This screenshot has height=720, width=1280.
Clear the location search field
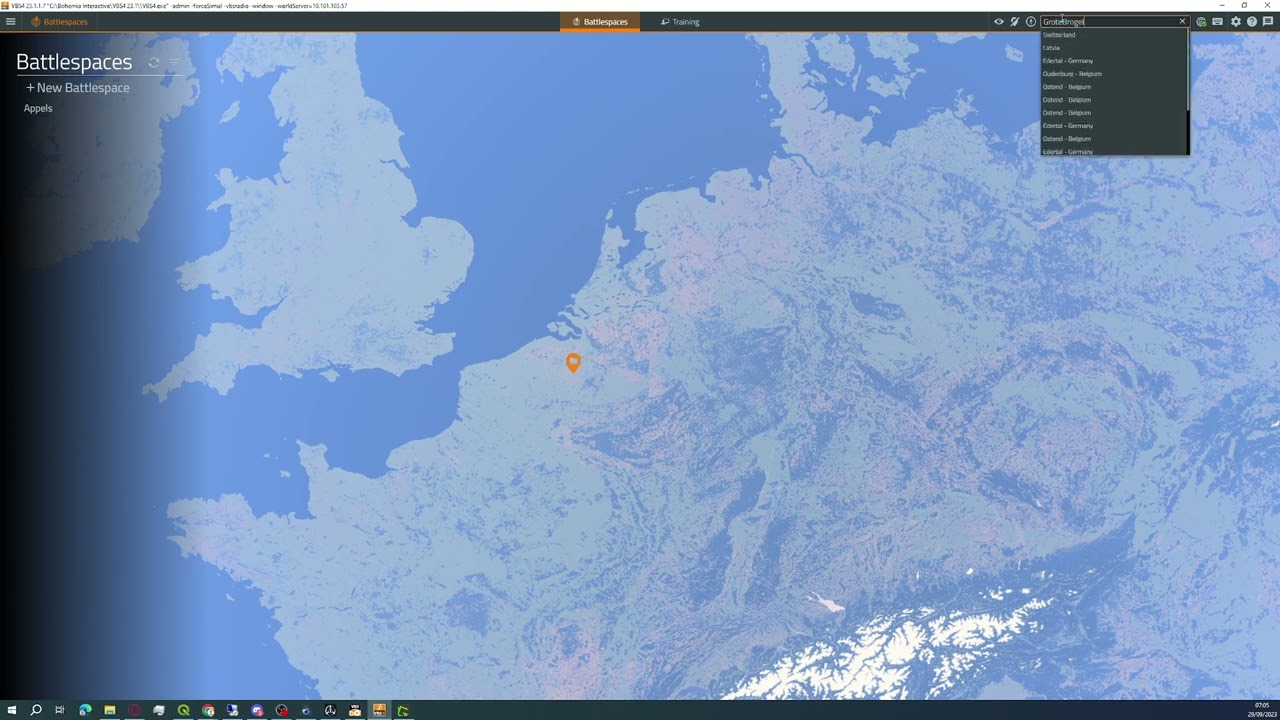click(1182, 21)
